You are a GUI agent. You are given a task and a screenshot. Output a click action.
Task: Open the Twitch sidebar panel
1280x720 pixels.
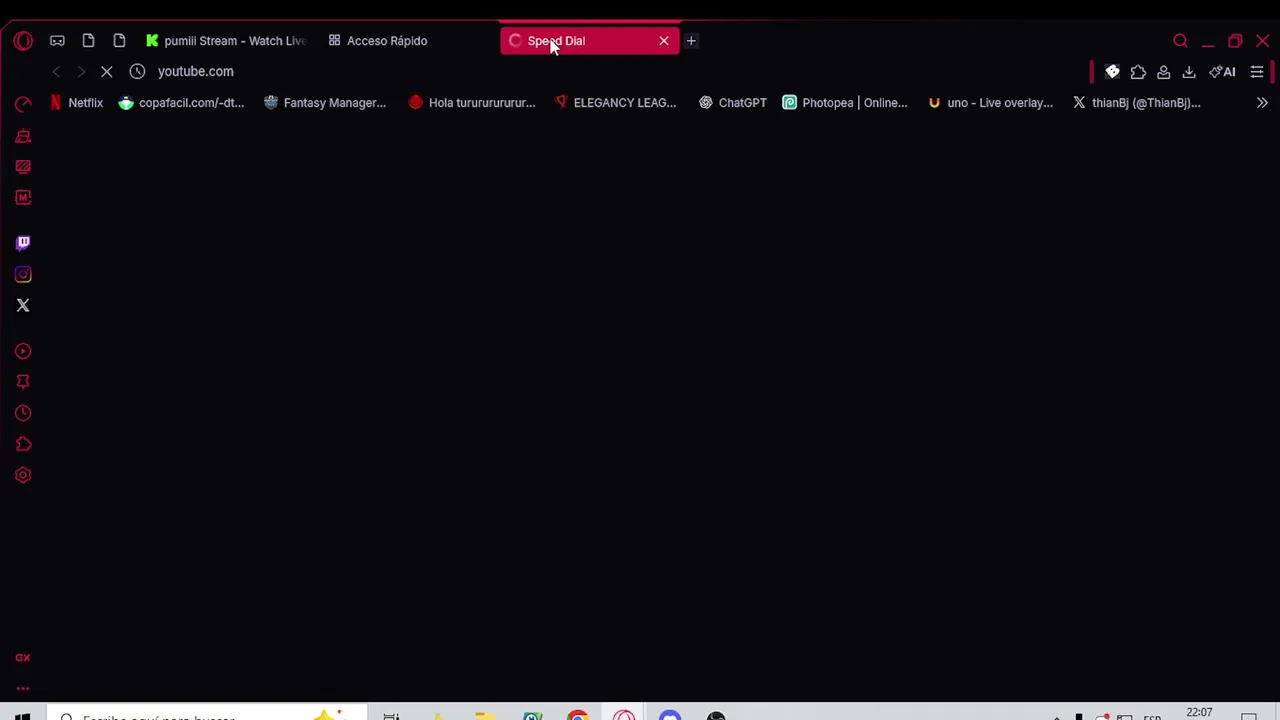pyautogui.click(x=23, y=243)
